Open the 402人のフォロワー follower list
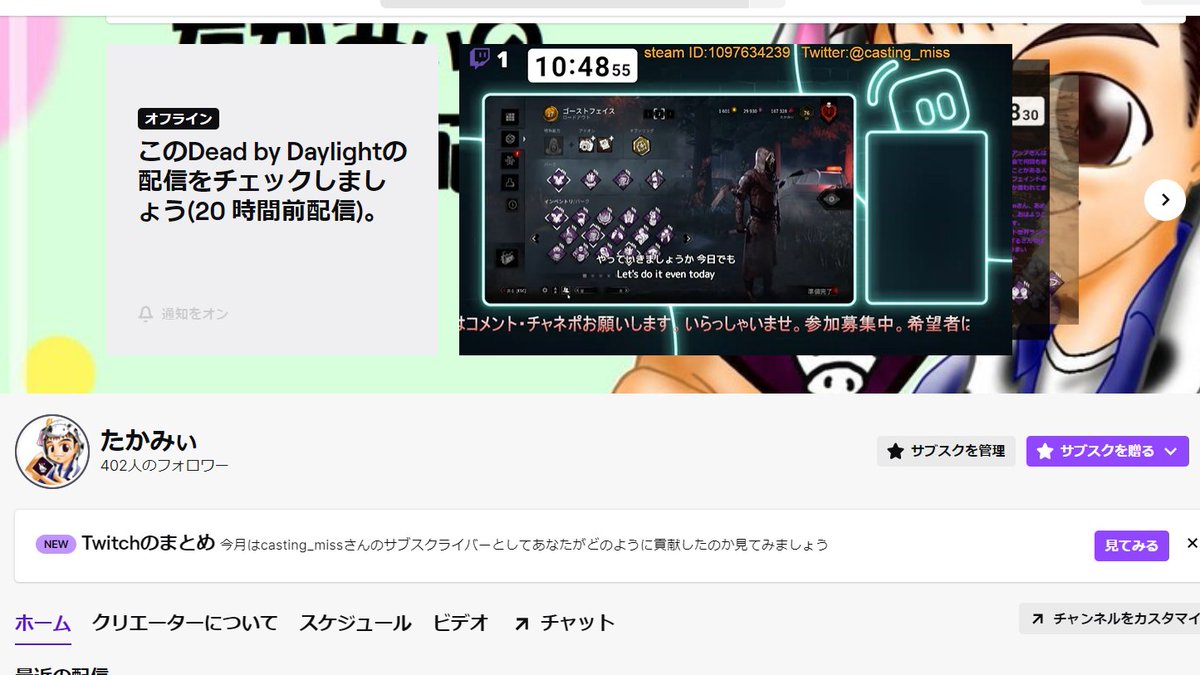This screenshot has width=1200, height=675. [167, 464]
